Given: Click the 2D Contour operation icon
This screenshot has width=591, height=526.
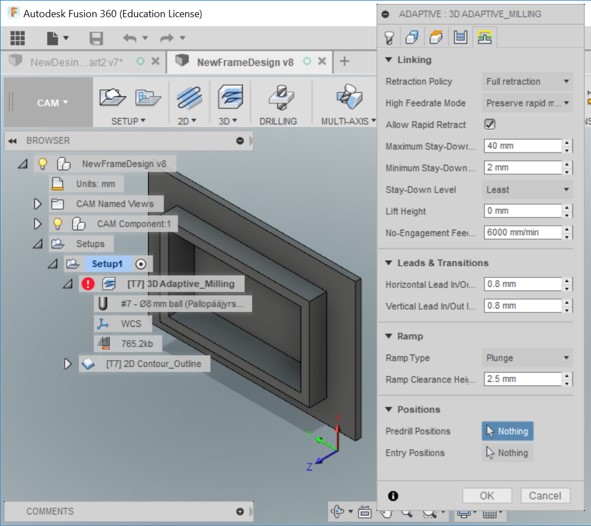Looking at the screenshot, I should (x=88, y=364).
